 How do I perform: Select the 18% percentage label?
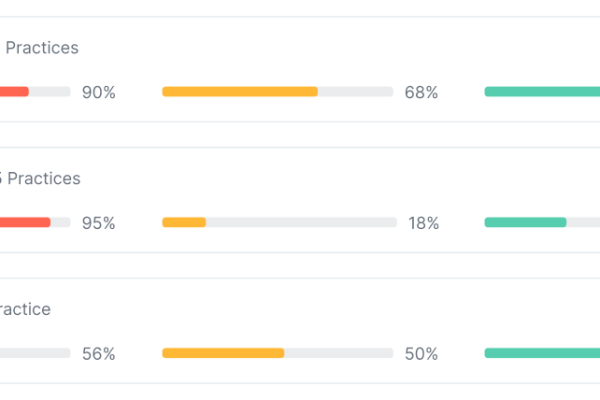[x=424, y=223]
